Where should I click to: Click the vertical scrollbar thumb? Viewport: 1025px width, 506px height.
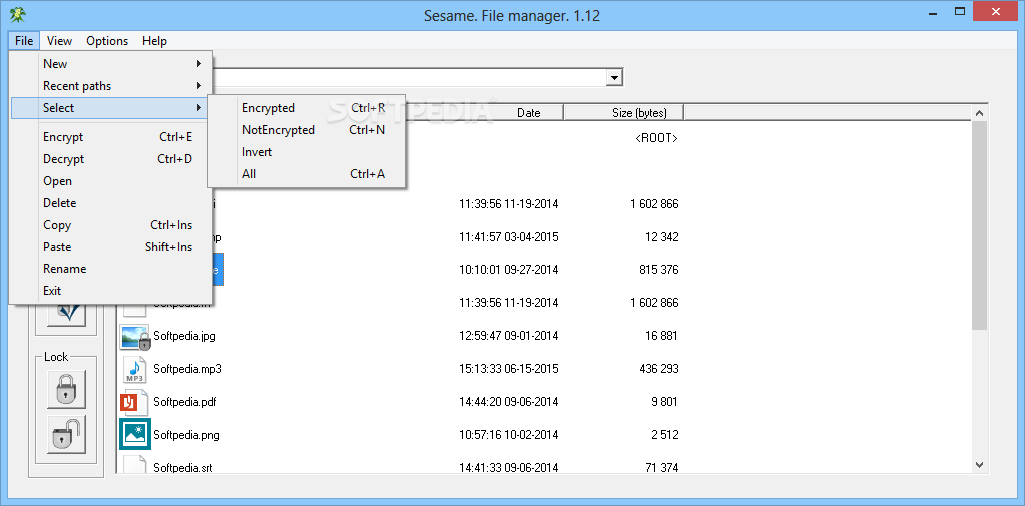[979, 226]
